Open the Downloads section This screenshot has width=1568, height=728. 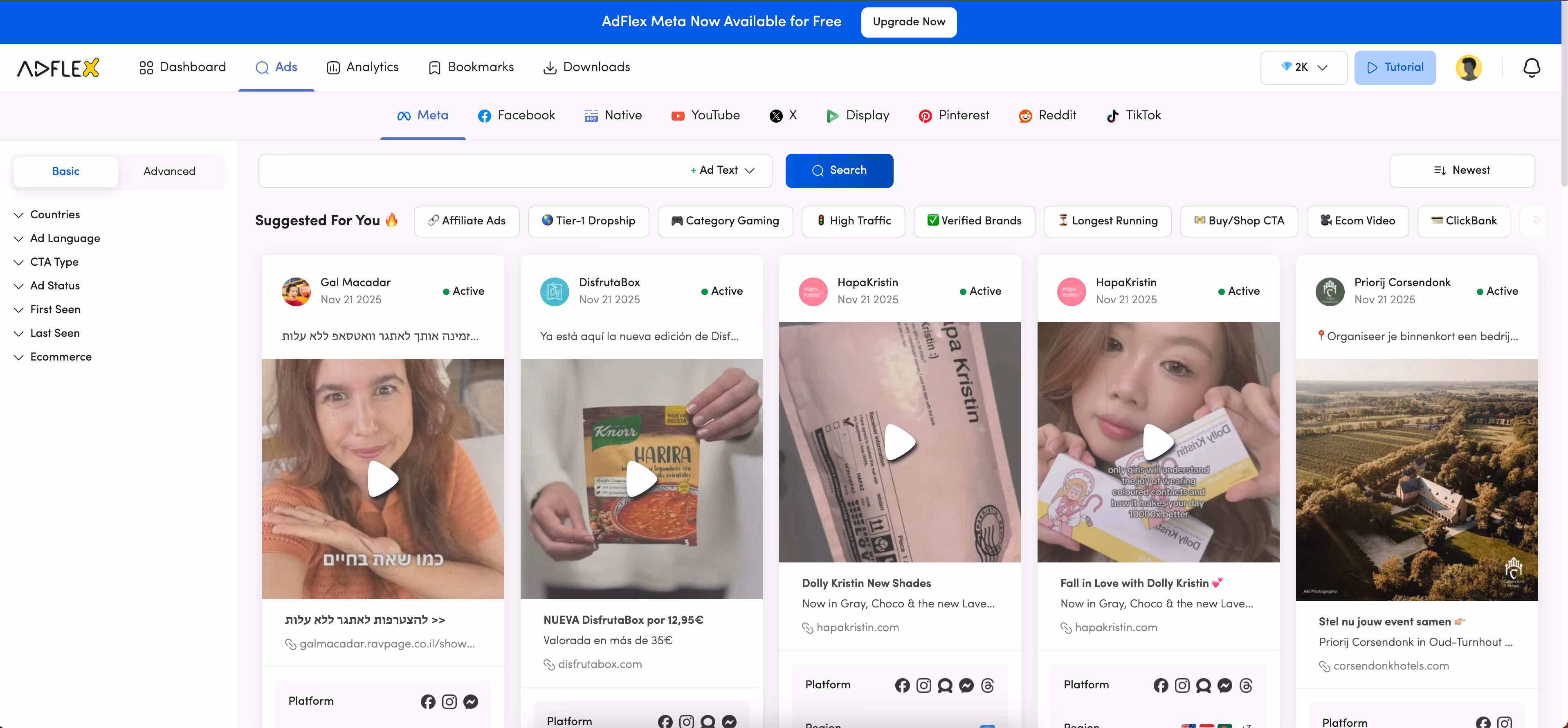[586, 67]
